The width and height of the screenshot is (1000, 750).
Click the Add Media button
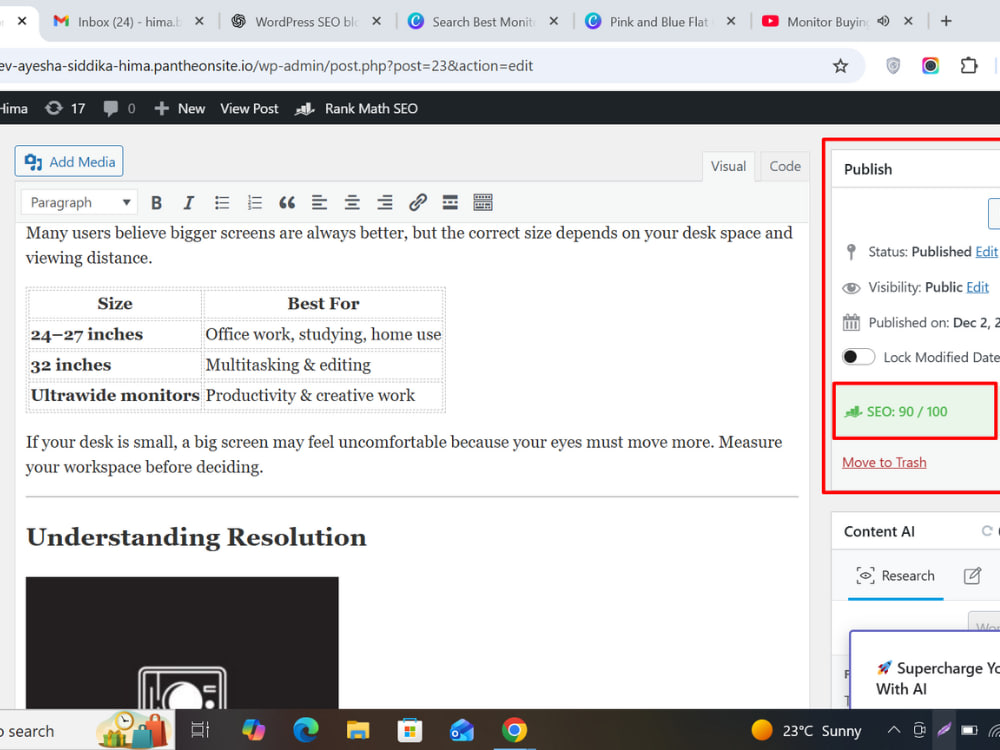[69, 162]
